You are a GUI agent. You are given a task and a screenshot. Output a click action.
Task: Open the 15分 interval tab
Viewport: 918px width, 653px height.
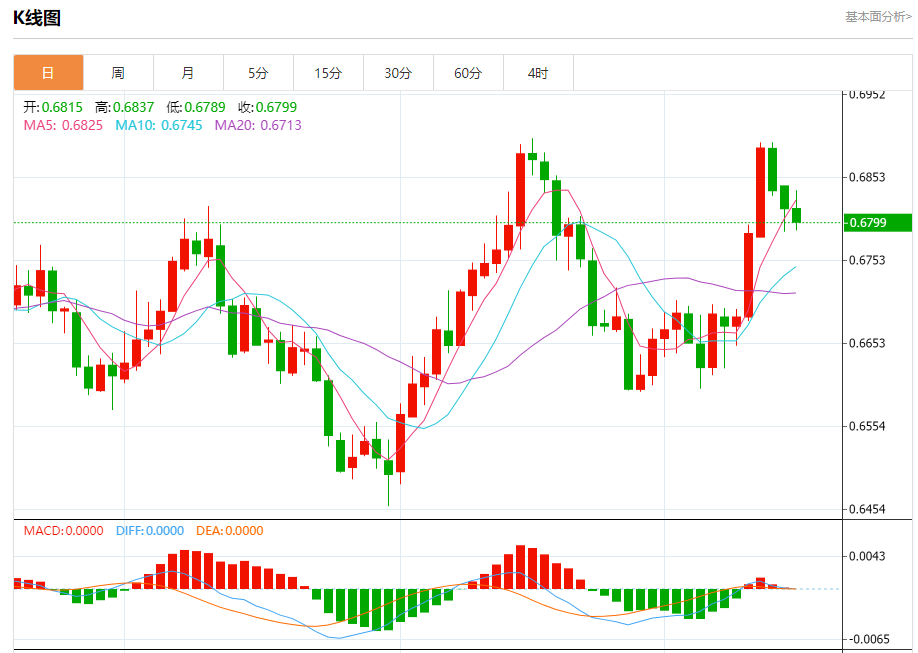point(328,73)
